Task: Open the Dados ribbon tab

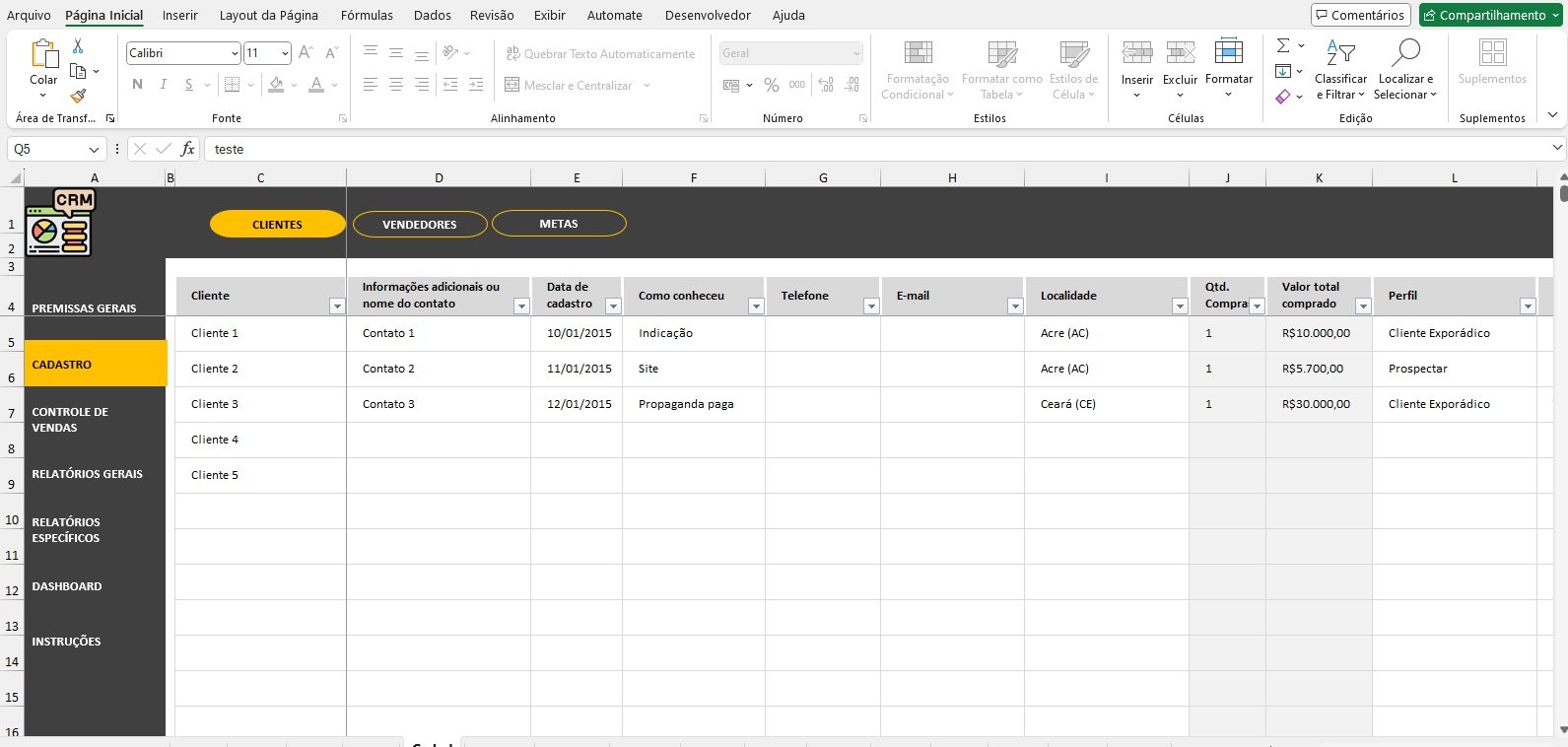Action: coord(432,15)
